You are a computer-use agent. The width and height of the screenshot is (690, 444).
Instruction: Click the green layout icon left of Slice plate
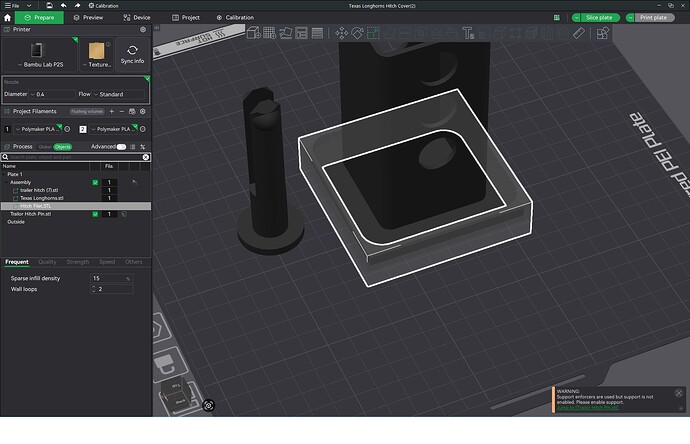tap(557, 18)
